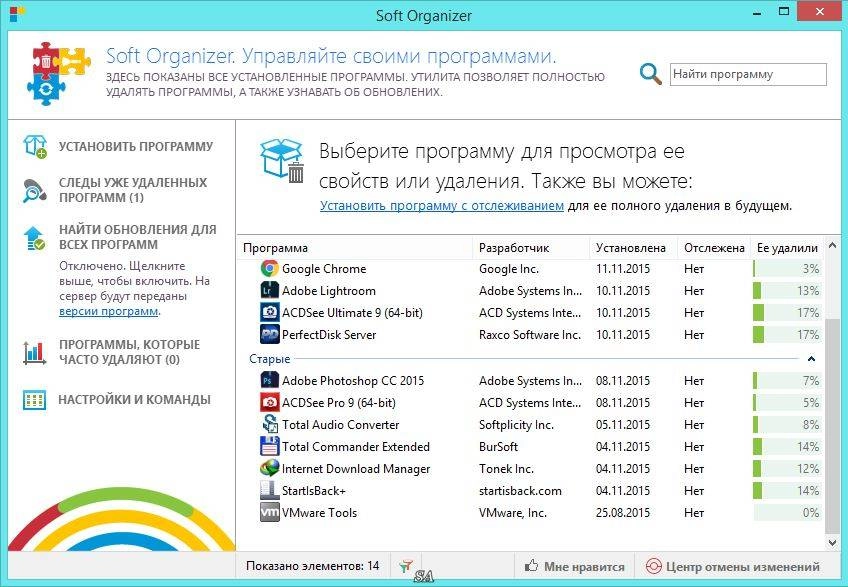This screenshot has height=587, width=848.
Task: Open ПРОГРАММЫ, КОТОРЫЕ ЧАСТО УДАЛЯЮТ (0)
Action: 129,352
